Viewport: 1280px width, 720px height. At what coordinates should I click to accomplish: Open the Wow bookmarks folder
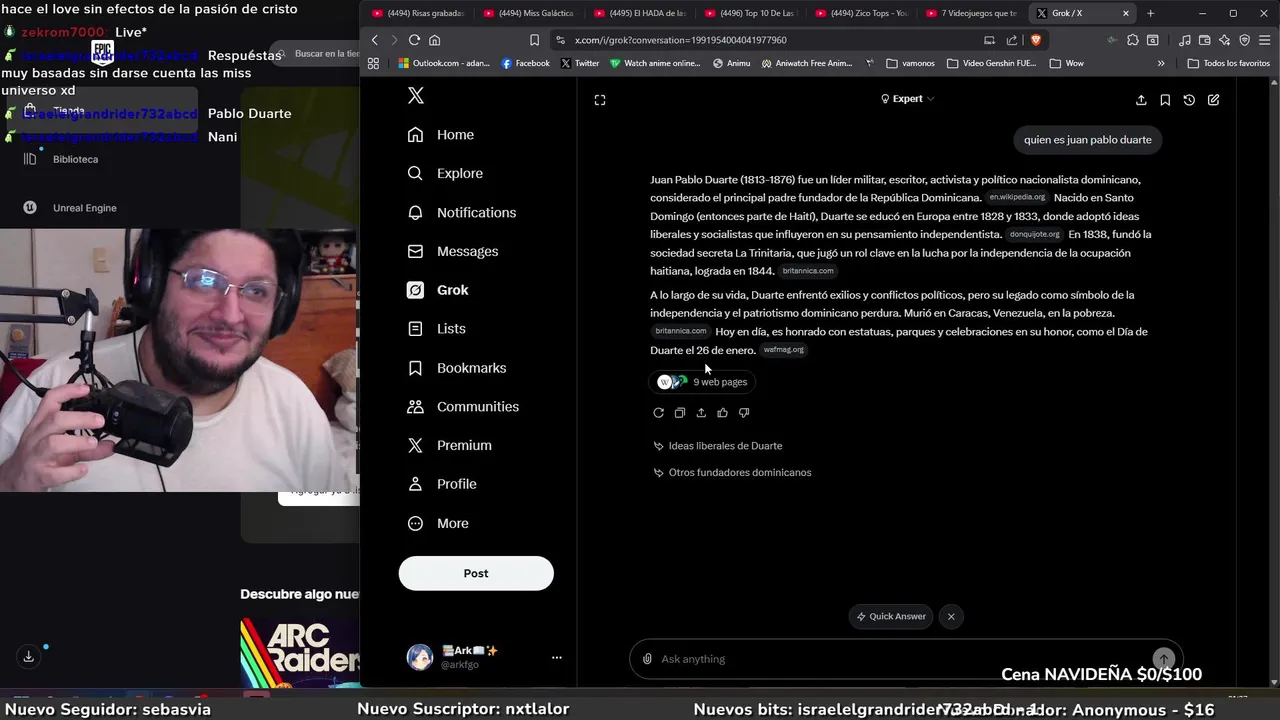(x=1067, y=63)
